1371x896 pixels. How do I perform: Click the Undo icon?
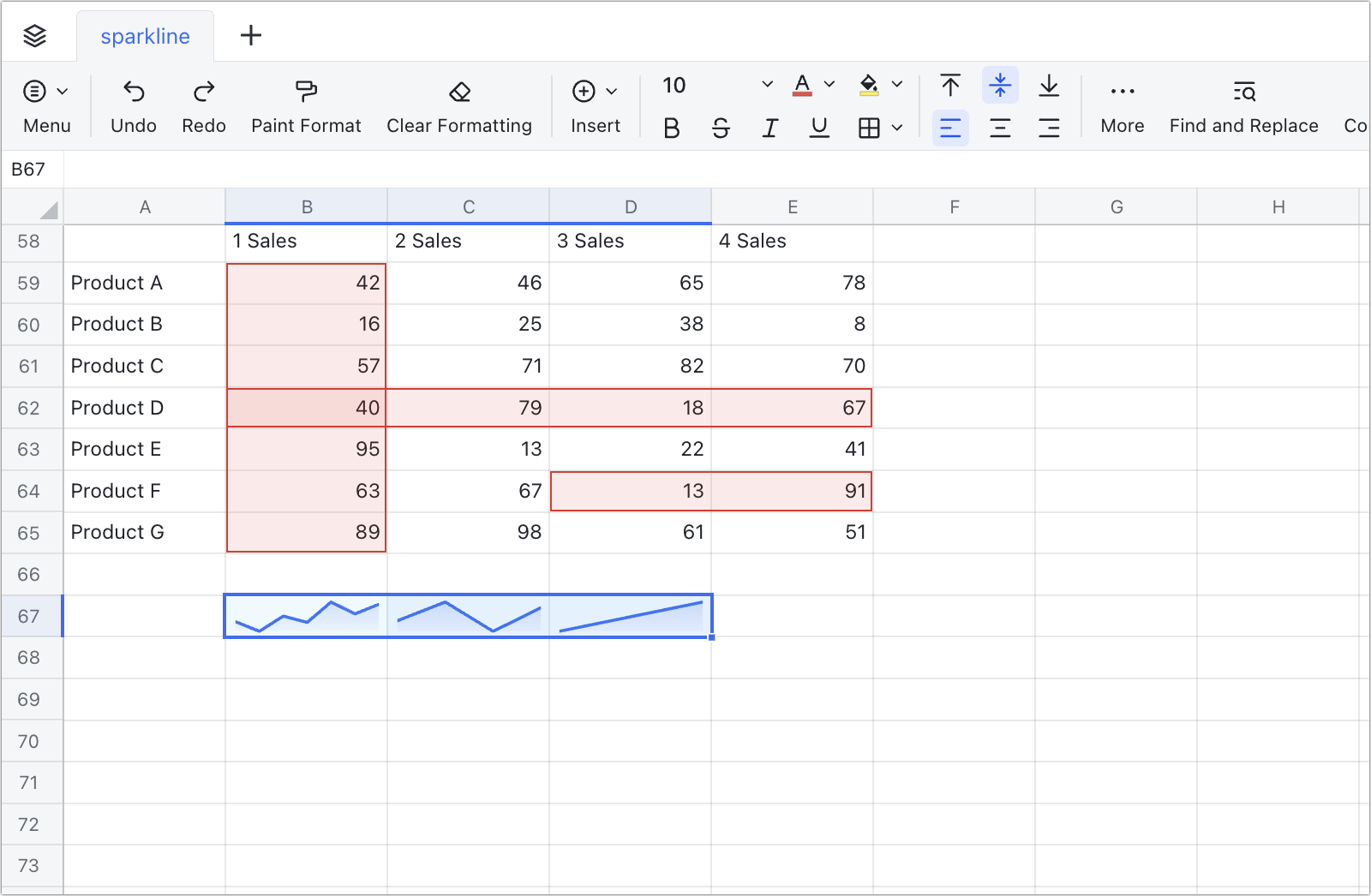coord(133,92)
